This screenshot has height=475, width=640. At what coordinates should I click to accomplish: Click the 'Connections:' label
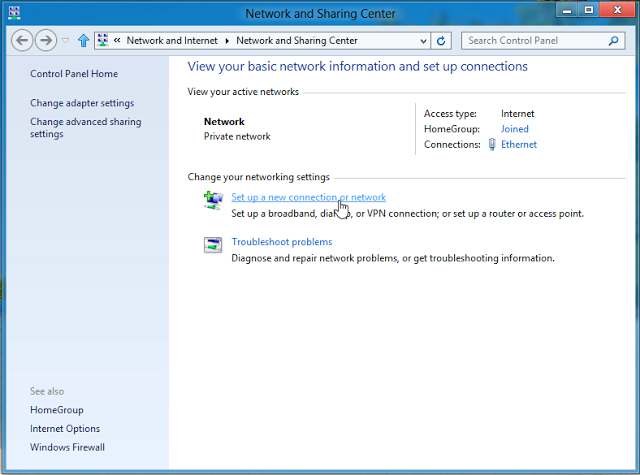[x=452, y=144]
